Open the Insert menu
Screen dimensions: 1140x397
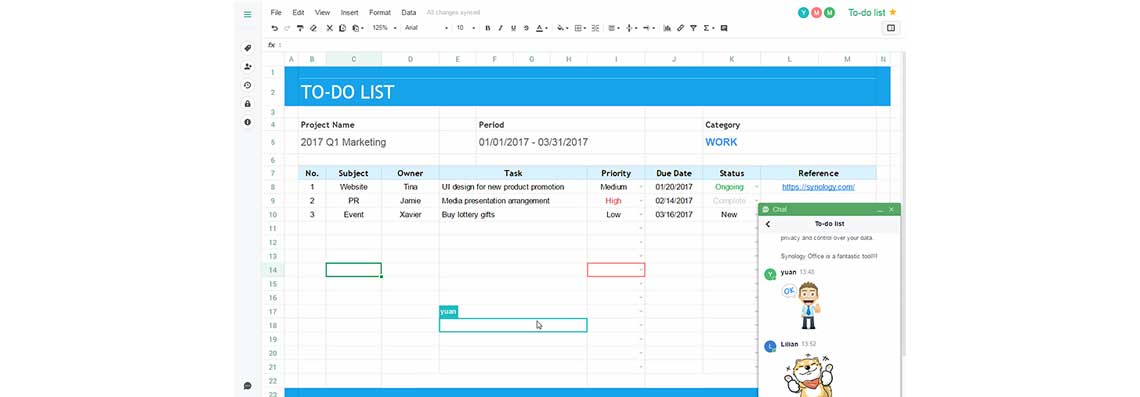(349, 12)
